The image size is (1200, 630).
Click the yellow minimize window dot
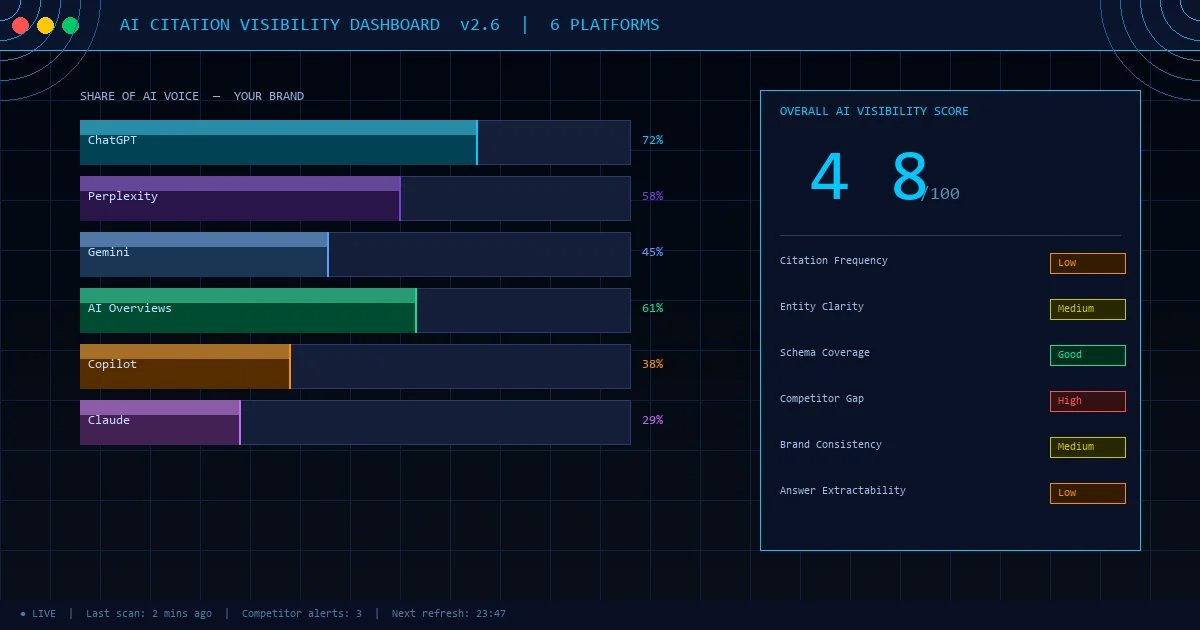[45, 26]
